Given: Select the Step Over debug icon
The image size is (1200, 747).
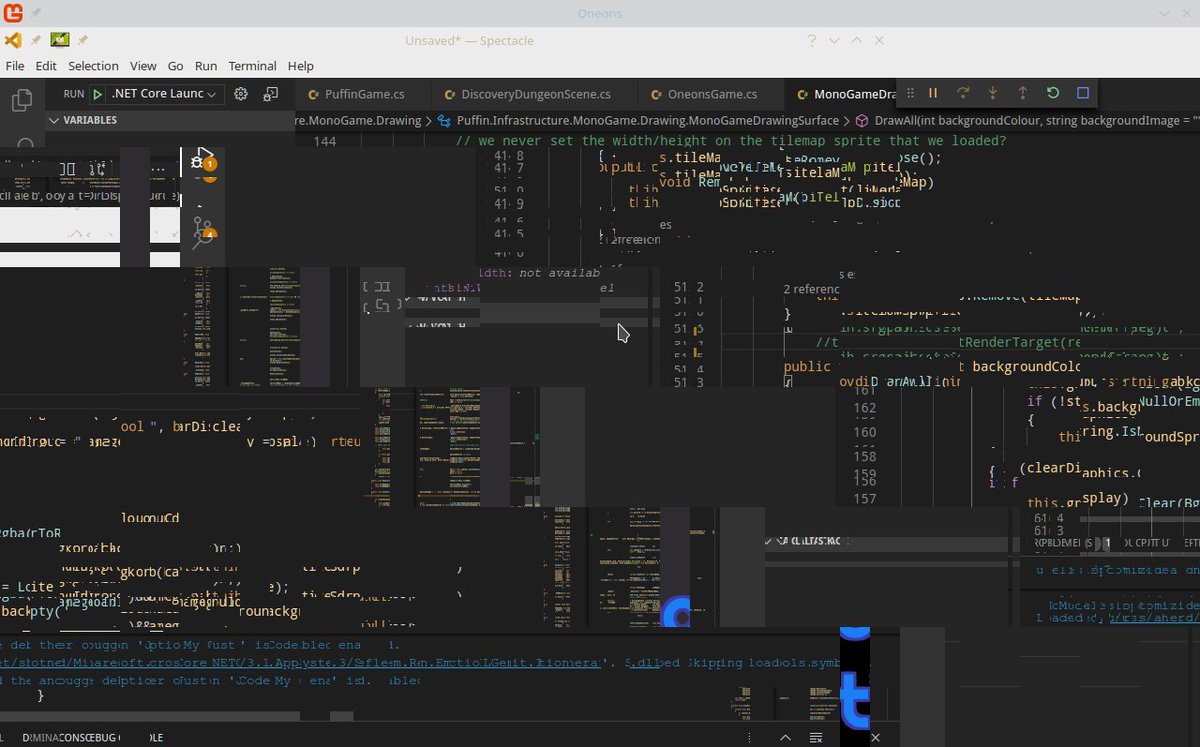Looking at the screenshot, I should point(962,92).
